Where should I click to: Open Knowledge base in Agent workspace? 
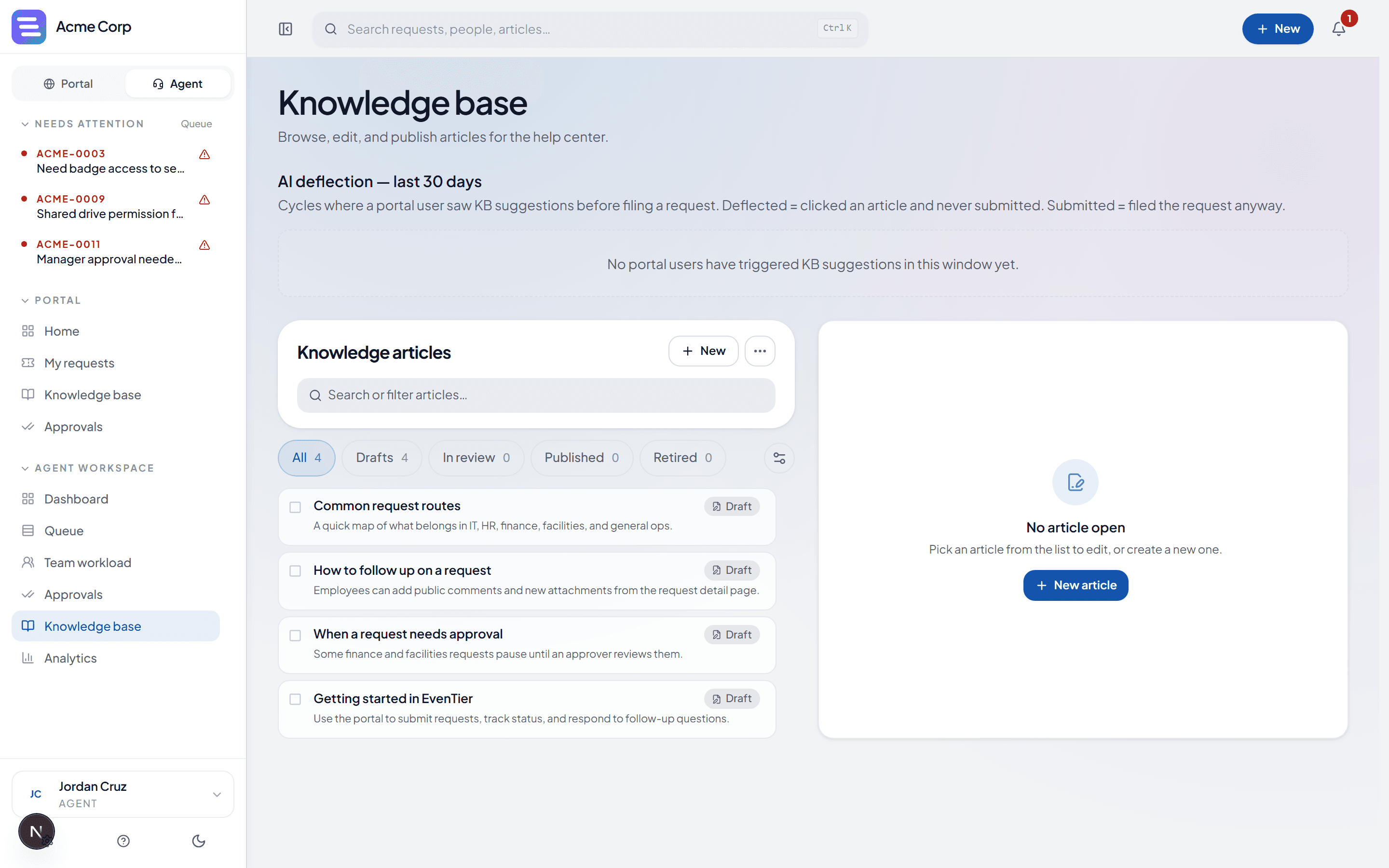click(115, 626)
